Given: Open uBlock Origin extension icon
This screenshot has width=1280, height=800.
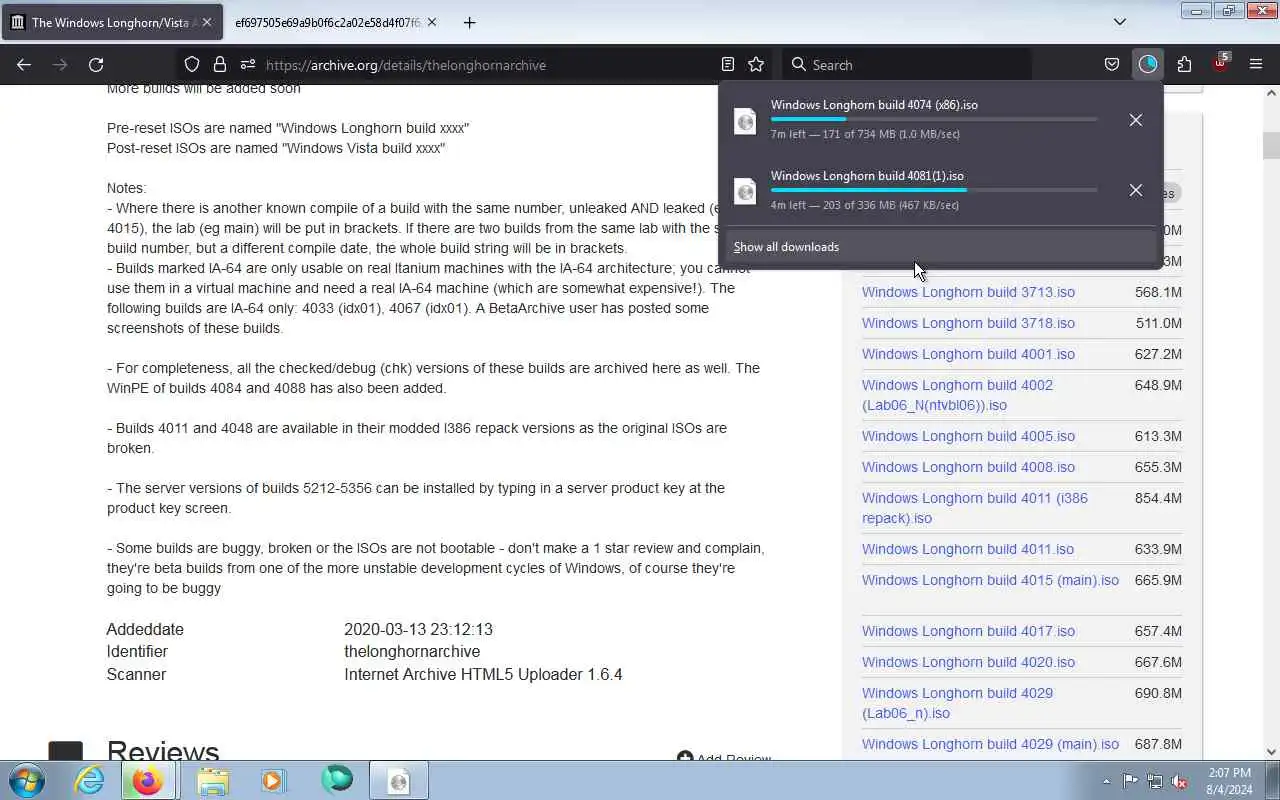Looking at the screenshot, I should (1220, 62).
